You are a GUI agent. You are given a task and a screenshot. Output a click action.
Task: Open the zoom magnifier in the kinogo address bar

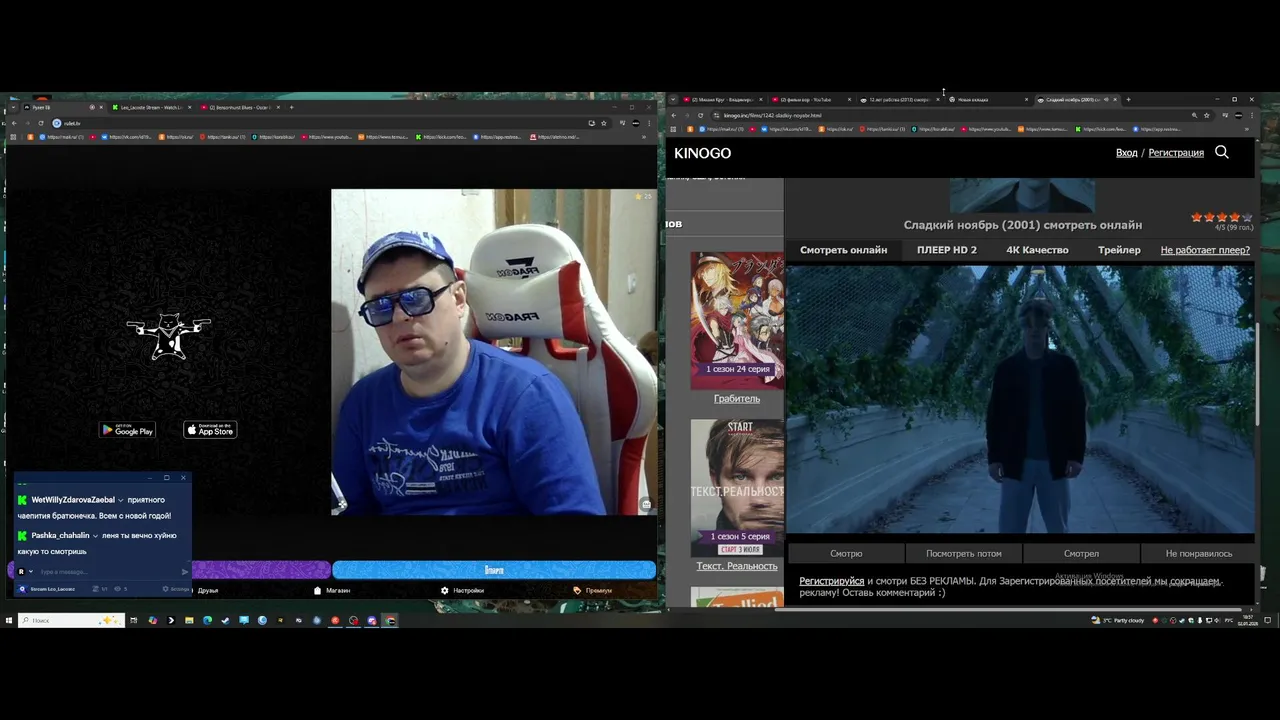click(x=1194, y=115)
